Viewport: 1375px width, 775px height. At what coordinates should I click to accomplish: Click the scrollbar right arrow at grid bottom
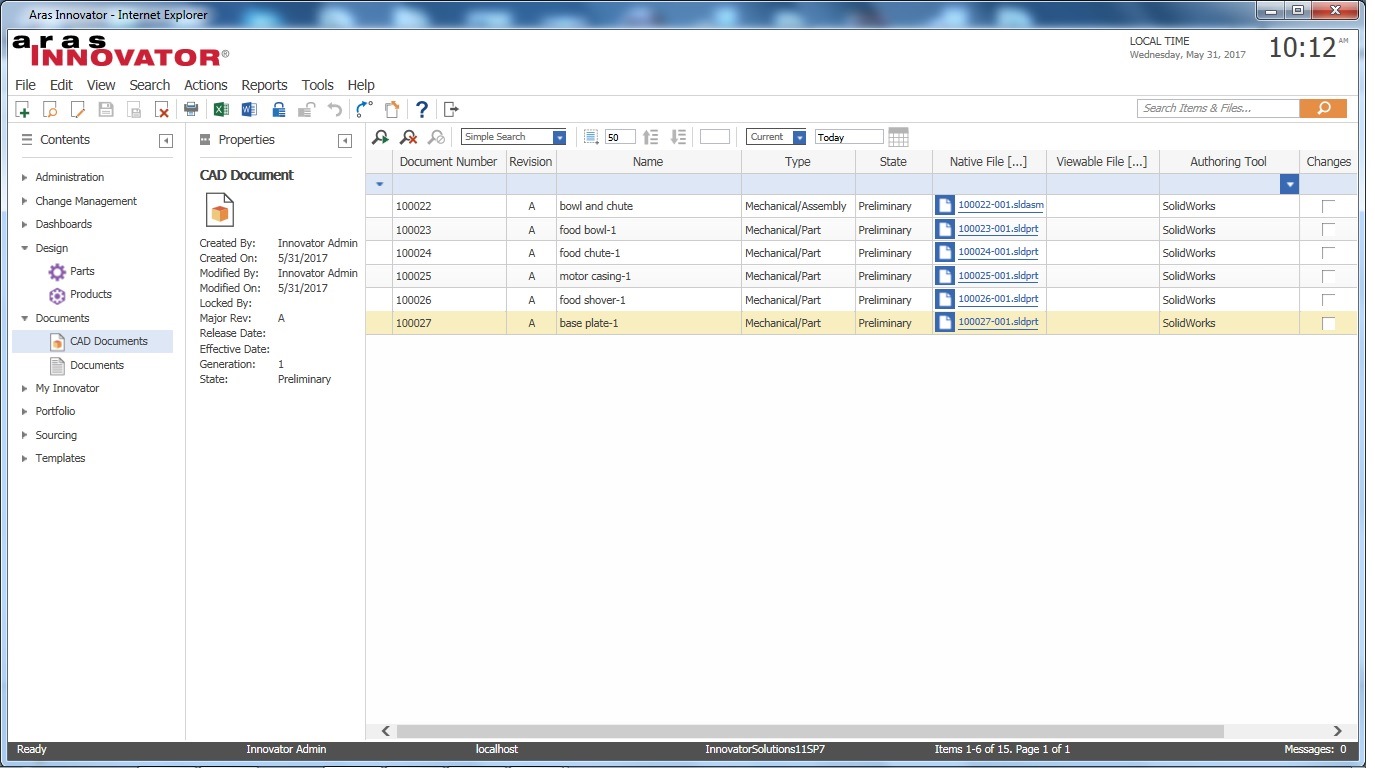[x=1338, y=732]
